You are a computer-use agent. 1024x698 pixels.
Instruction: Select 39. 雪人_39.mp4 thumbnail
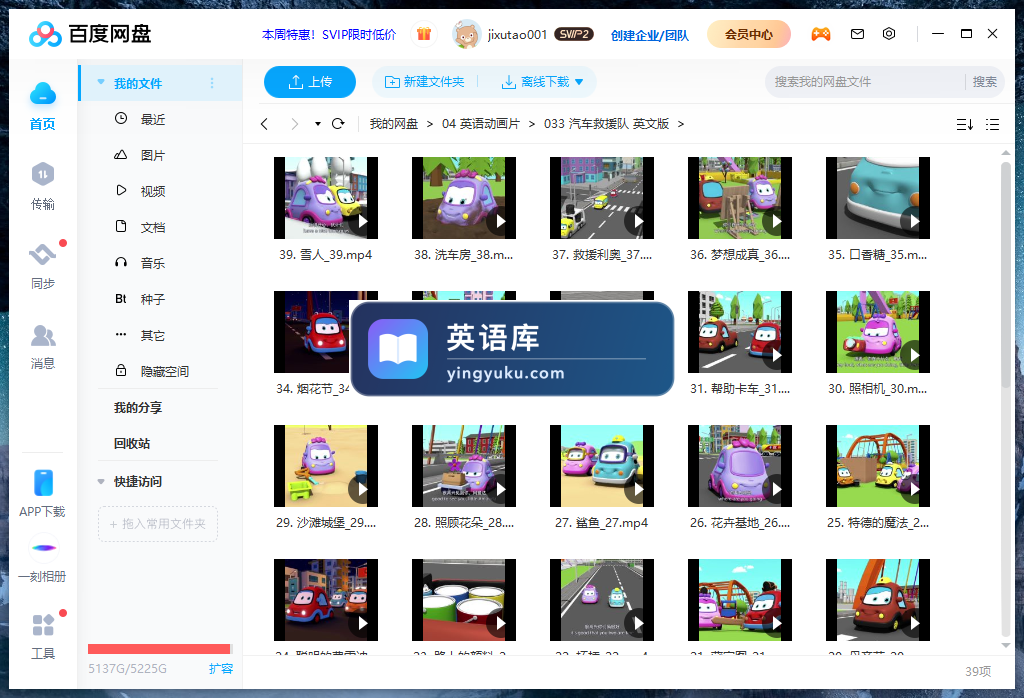pos(325,197)
